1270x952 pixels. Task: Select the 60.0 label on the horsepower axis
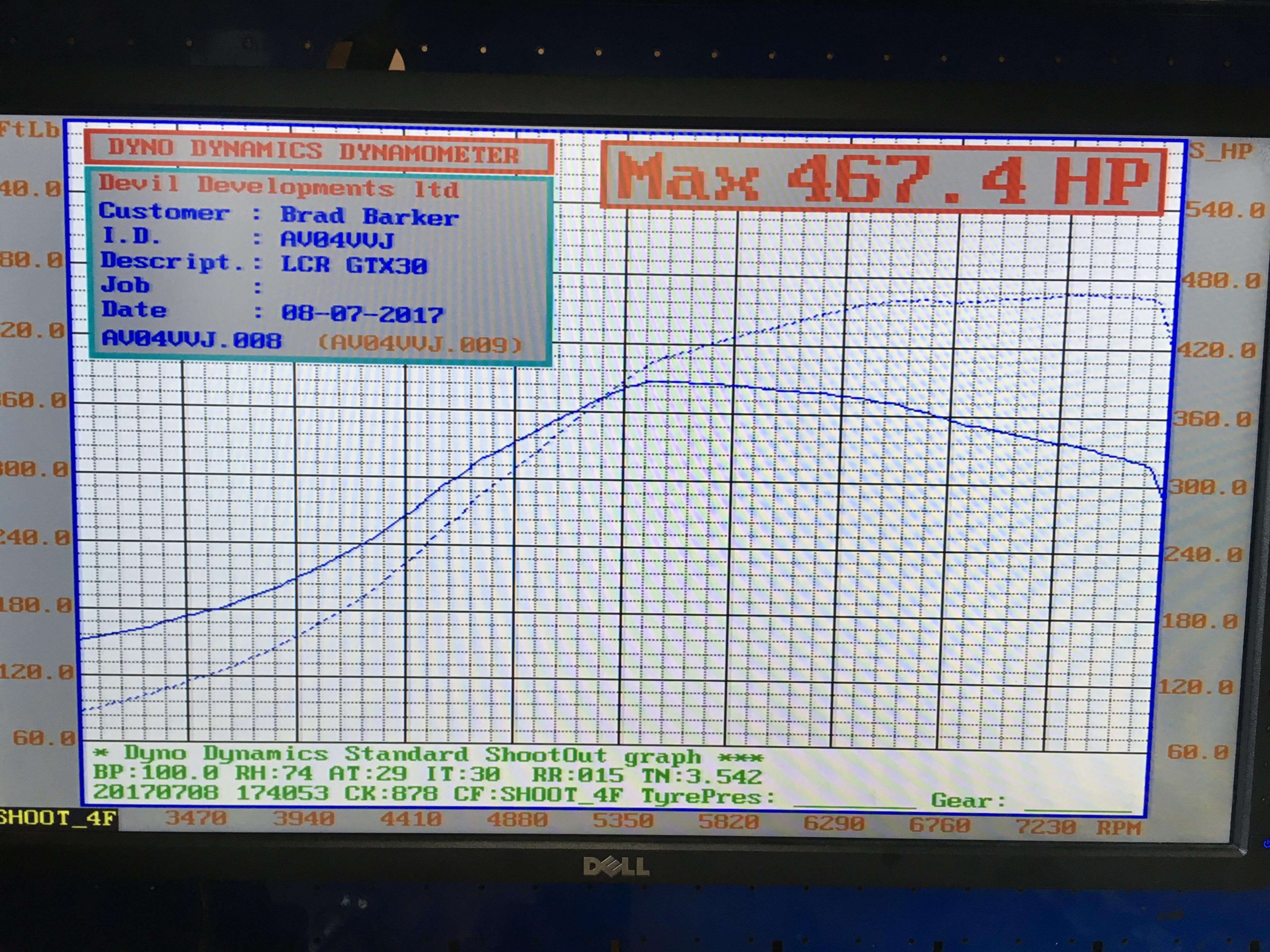click(1198, 752)
